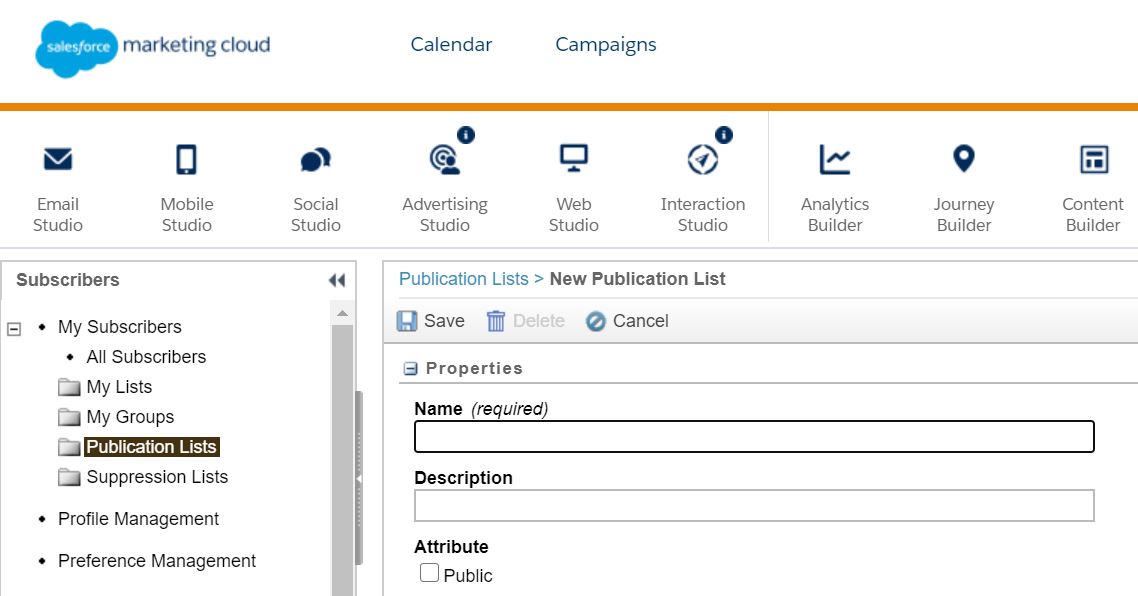The height and width of the screenshot is (596, 1138).
Task: Click the Description input field
Action: click(754, 505)
